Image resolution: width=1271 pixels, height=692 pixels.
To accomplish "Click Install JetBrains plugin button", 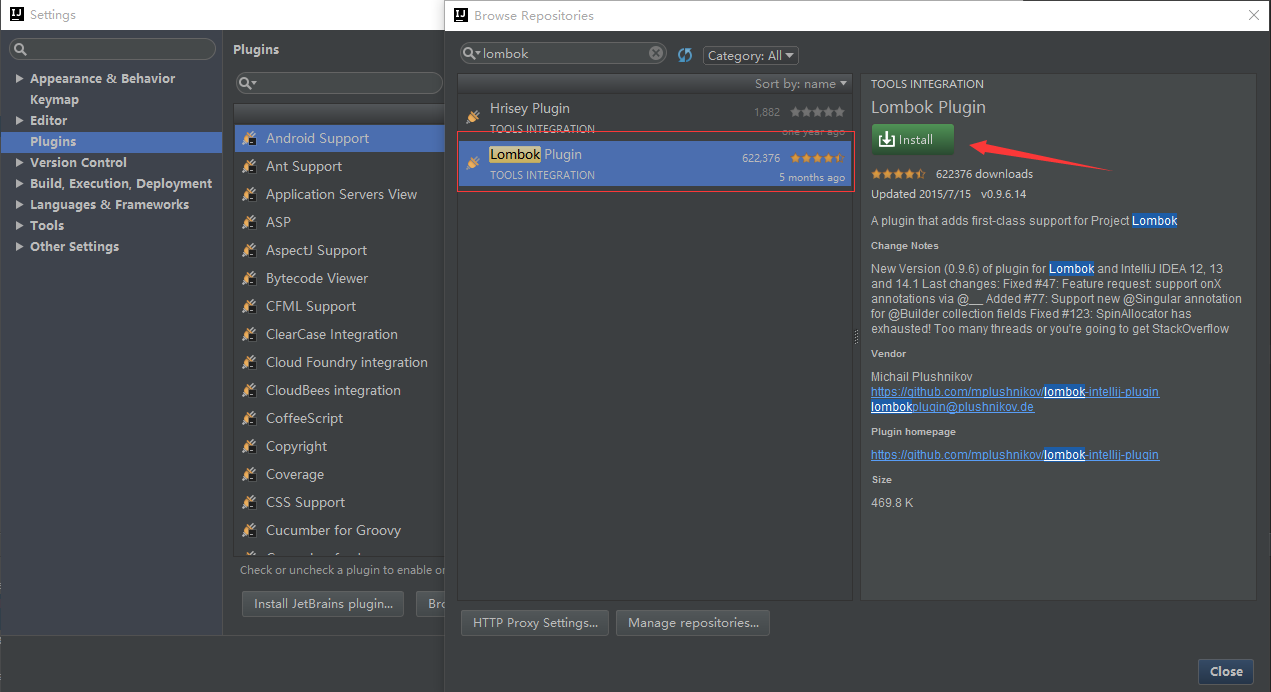I will click(323, 604).
